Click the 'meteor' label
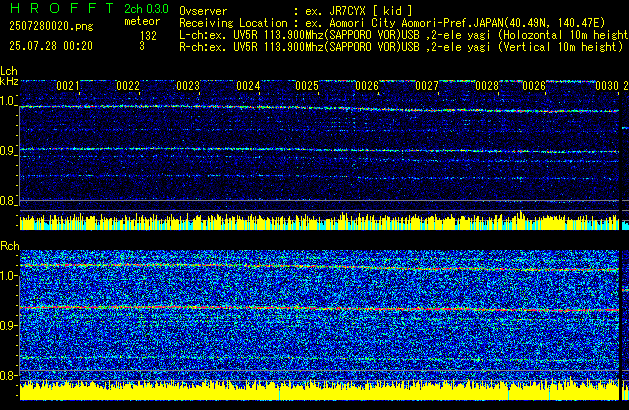Screen dimensions: 629x410 (x=142, y=21)
